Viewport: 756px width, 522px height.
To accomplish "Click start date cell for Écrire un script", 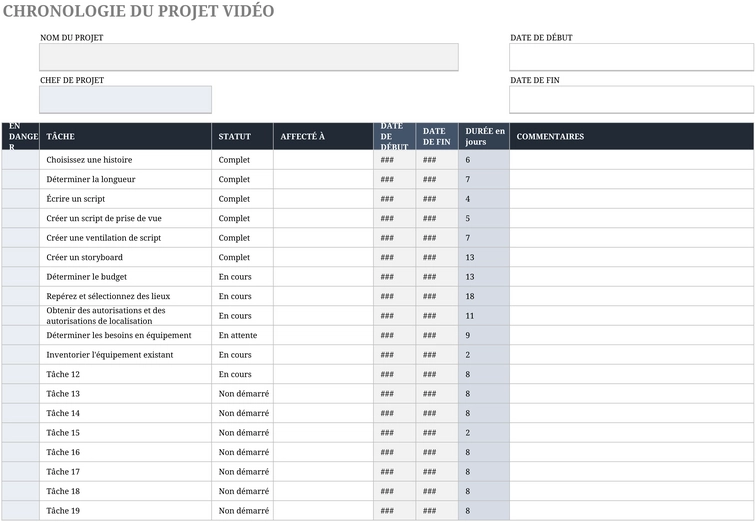I will click(x=394, y=199).
